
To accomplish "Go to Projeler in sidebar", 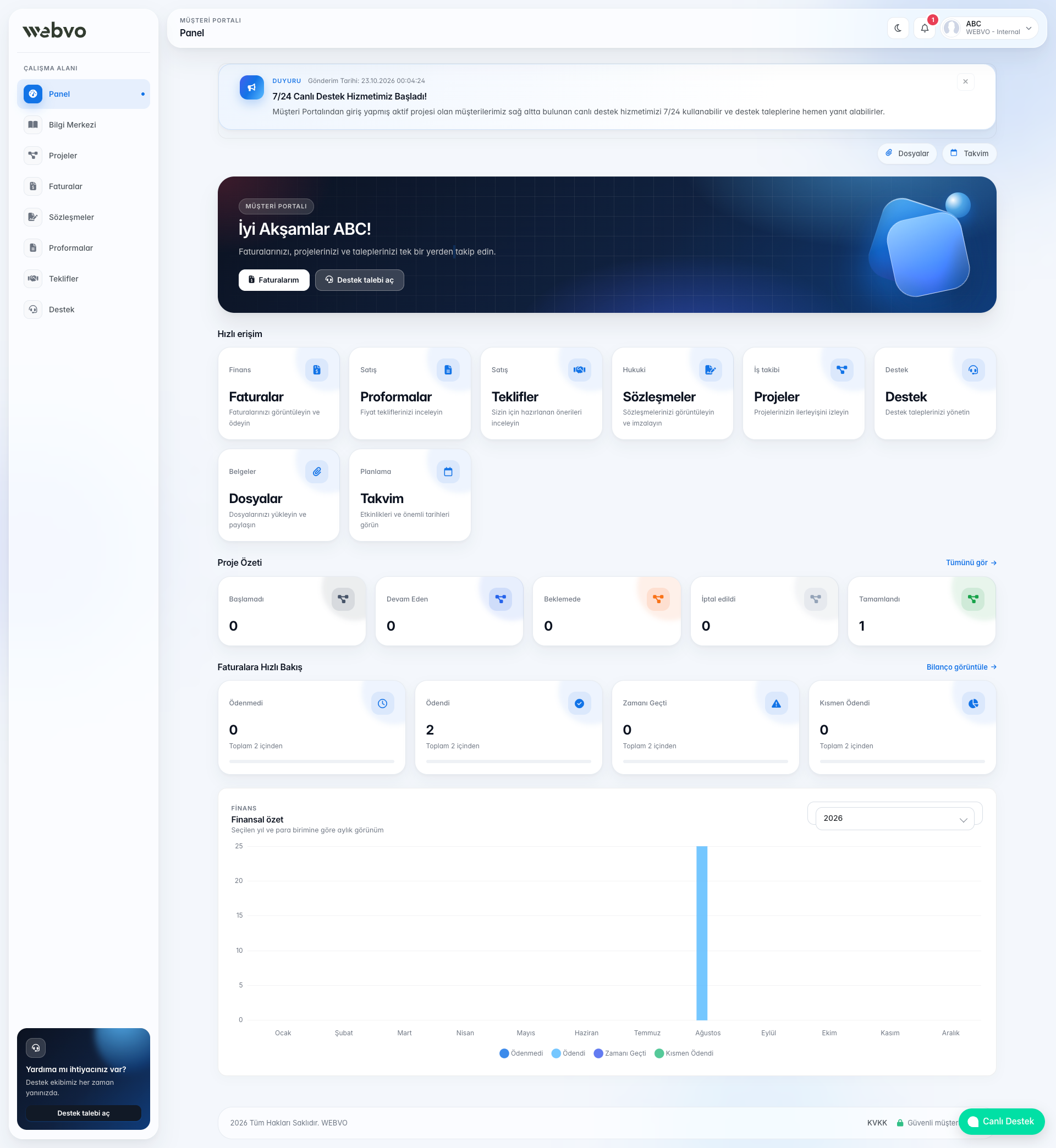I will tap(84, 156).
